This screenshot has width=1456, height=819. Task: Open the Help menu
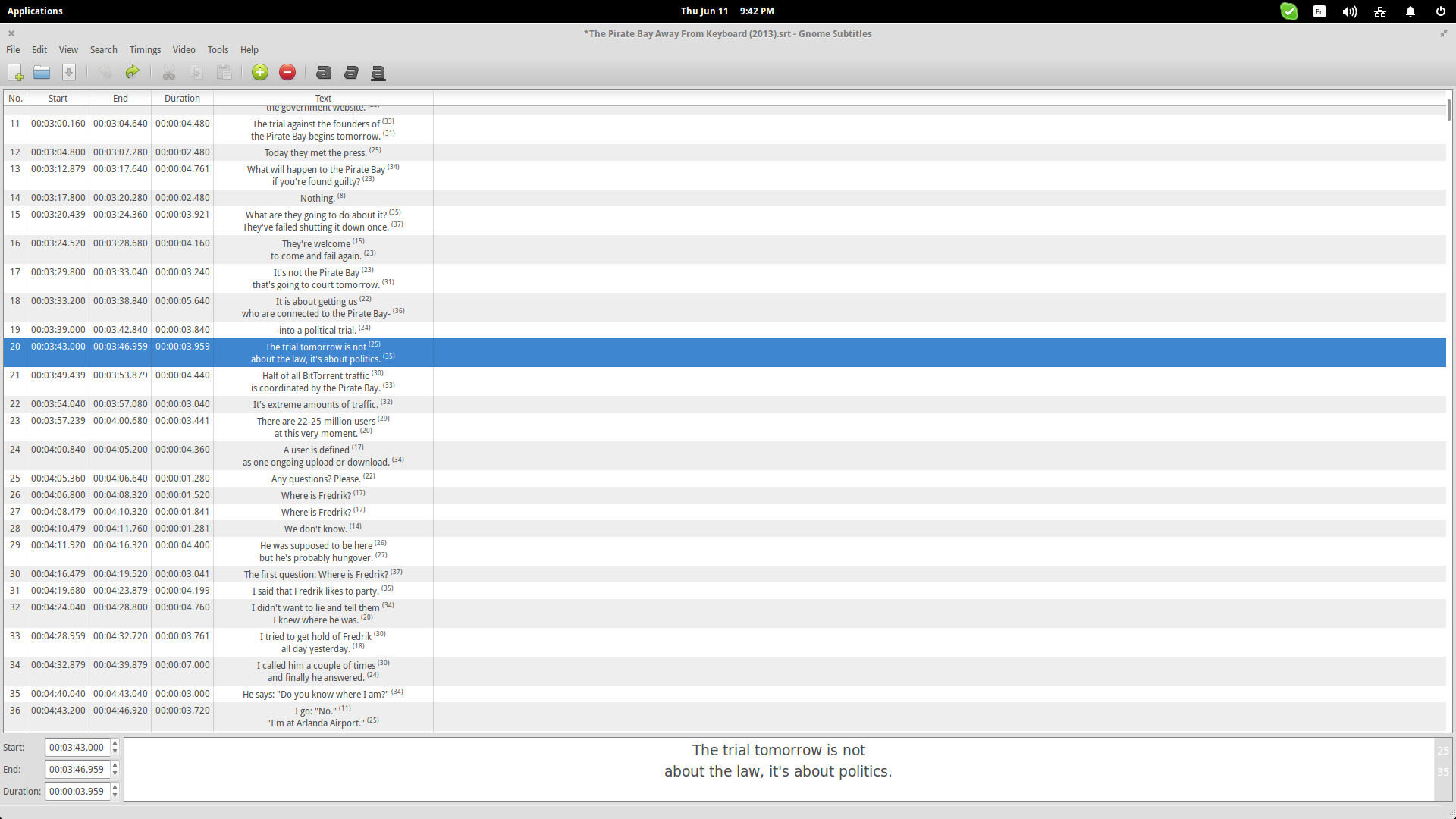249,50
